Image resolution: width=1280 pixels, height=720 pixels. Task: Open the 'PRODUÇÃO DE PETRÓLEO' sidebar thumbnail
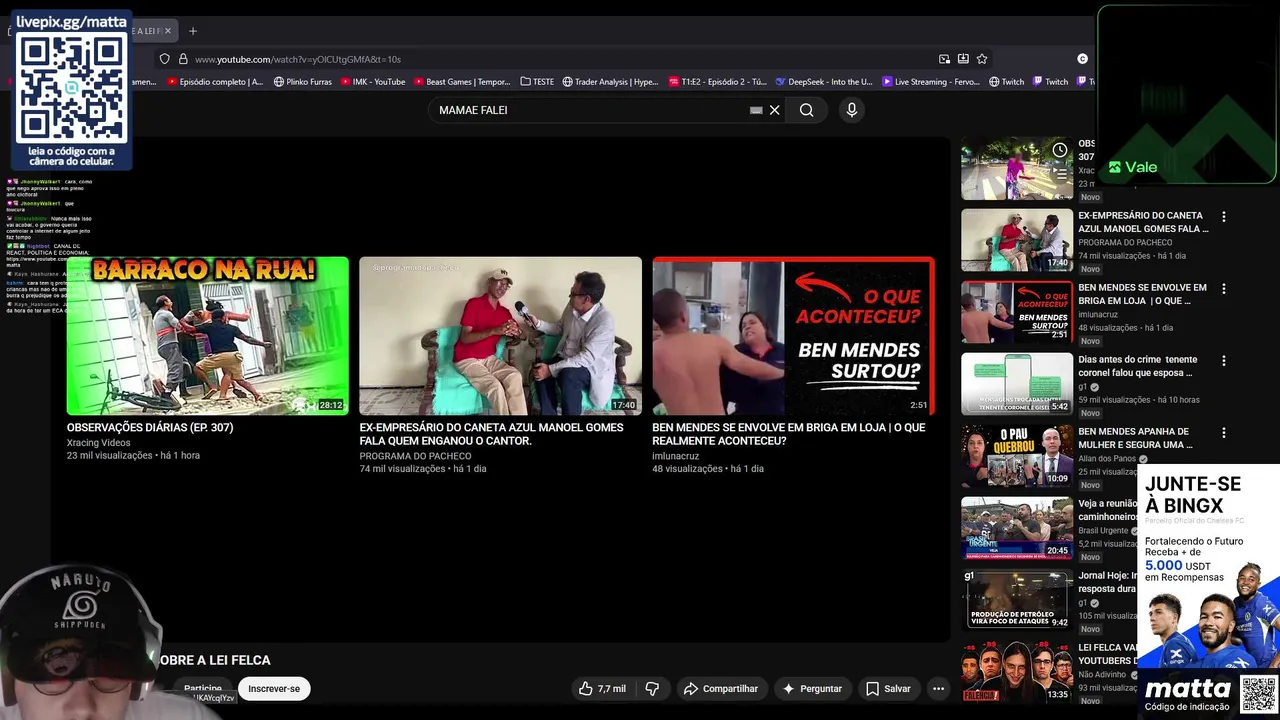(1017, 600)
